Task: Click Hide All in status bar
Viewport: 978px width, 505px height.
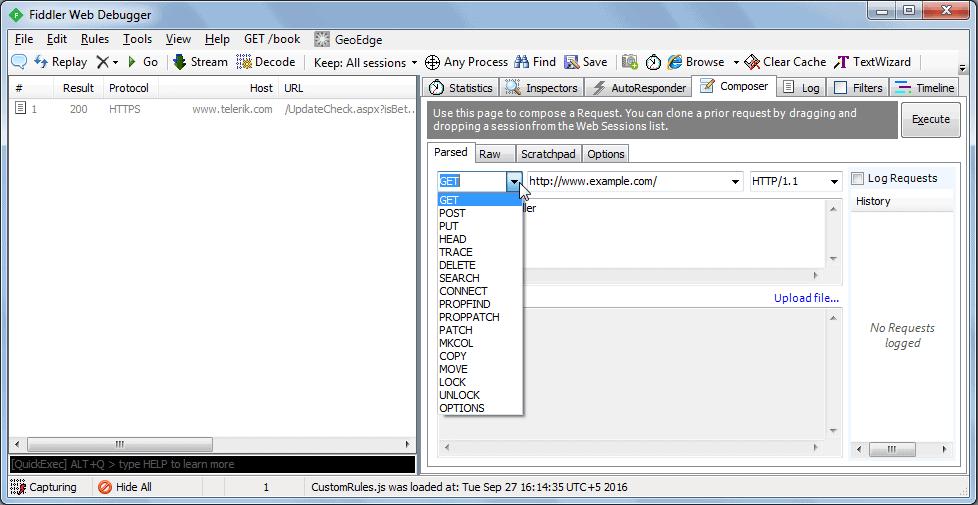Action: [125, 488]
